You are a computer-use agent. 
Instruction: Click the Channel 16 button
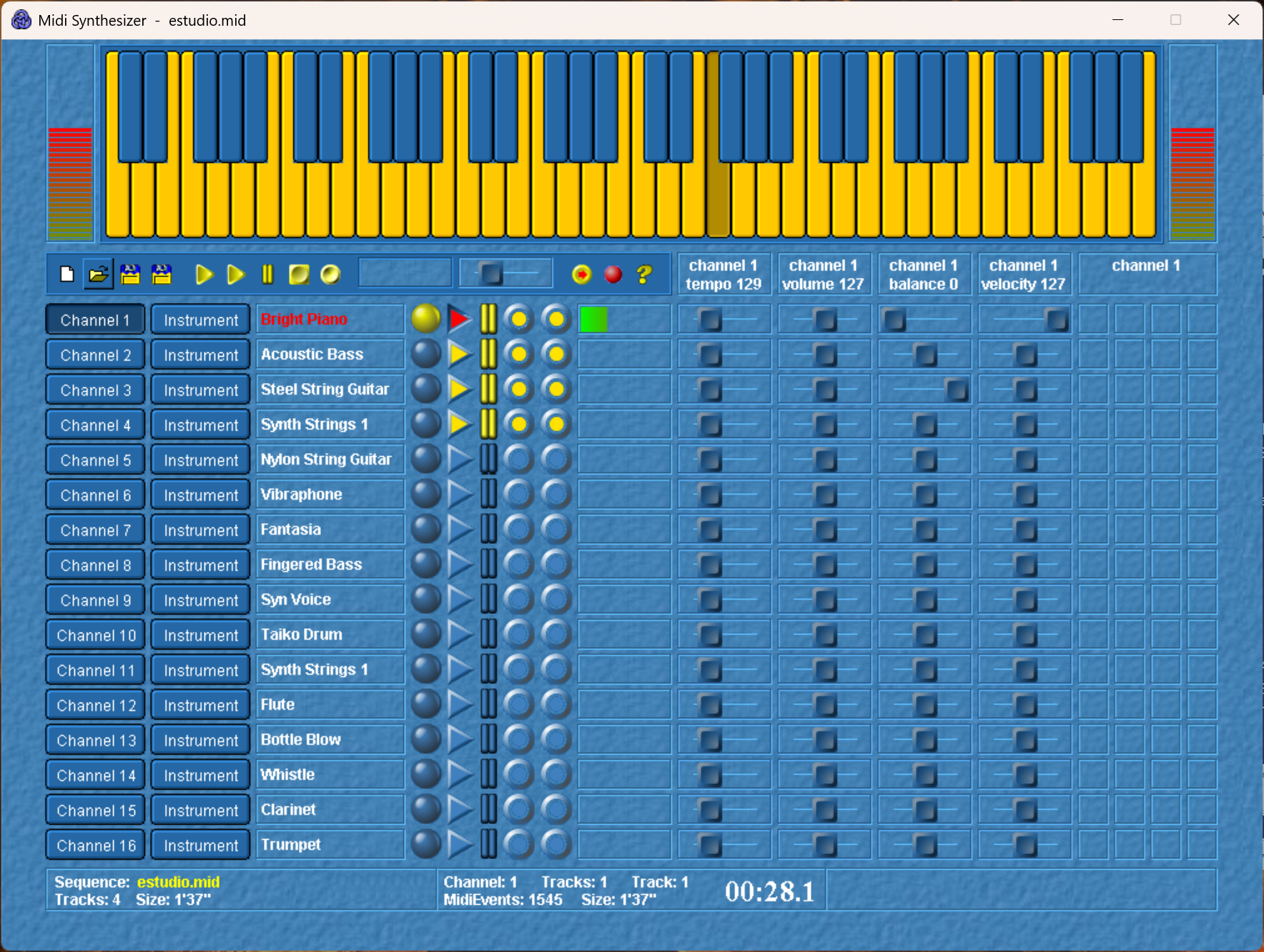(x=96, y=845)
